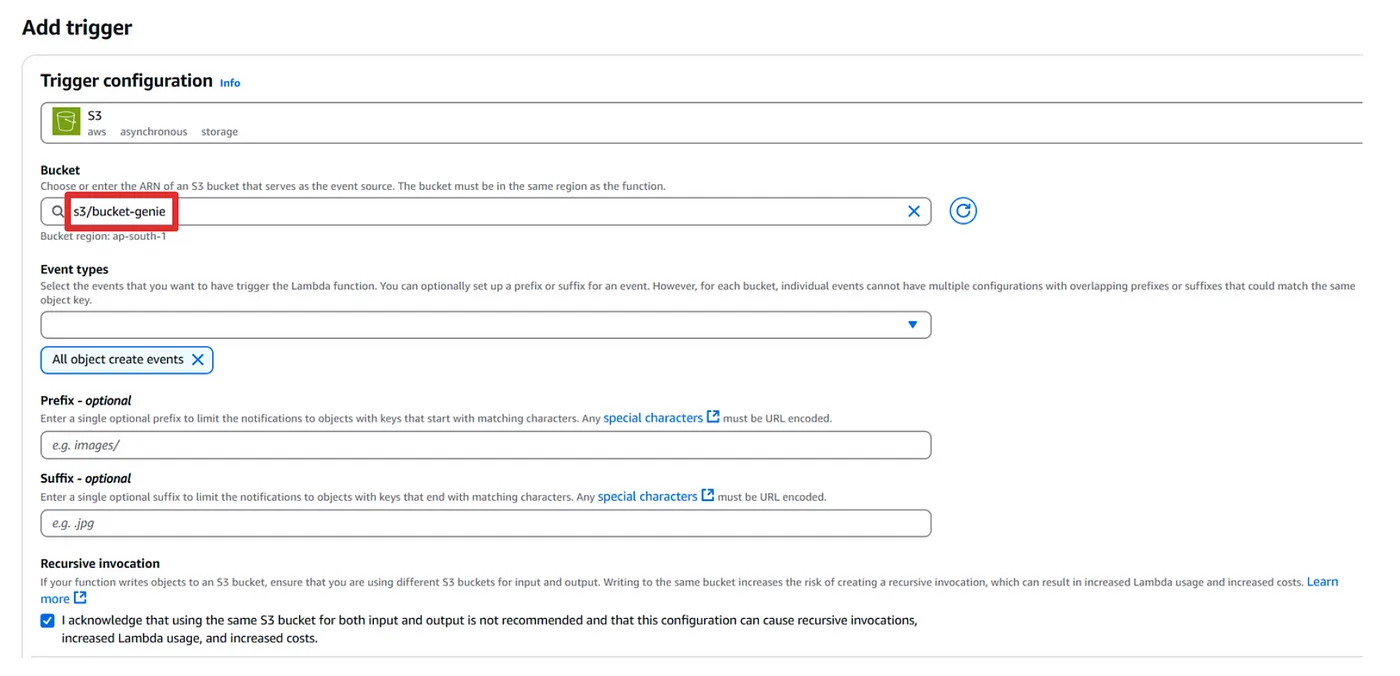The height and width of the screenshot is (676, 1400).
Task: Open special characters link under Suffix
Action: 647,496
